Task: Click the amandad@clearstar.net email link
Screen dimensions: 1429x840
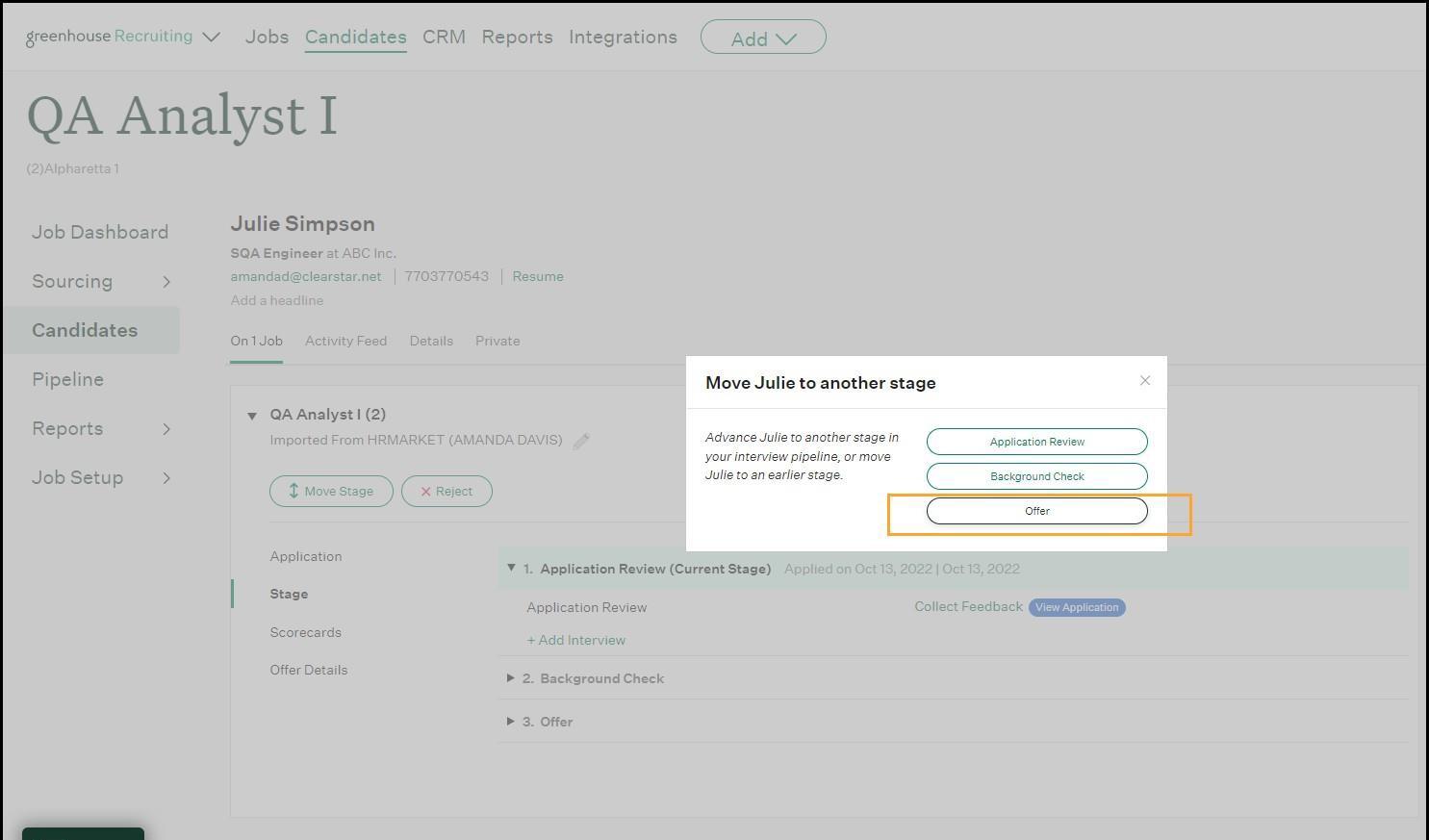Action: coord(305,276)
